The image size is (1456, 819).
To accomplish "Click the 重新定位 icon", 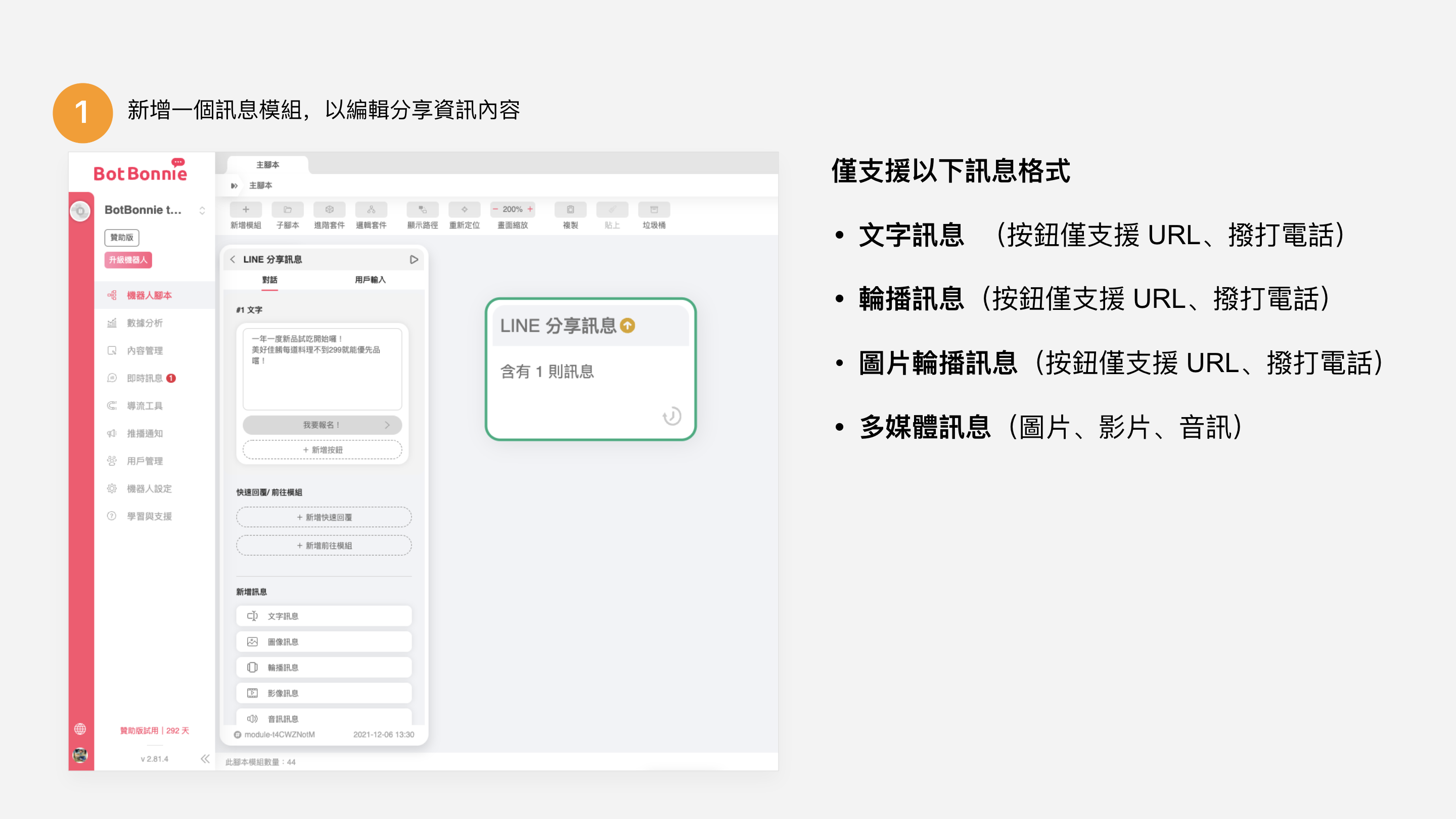I will pyautogui.click(x=464, y=210).
